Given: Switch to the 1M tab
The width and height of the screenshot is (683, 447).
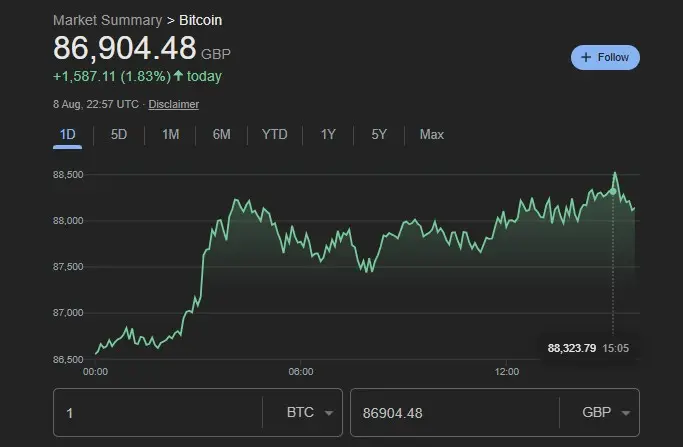Looking at the screenshot, I should [x=170, y=134].
